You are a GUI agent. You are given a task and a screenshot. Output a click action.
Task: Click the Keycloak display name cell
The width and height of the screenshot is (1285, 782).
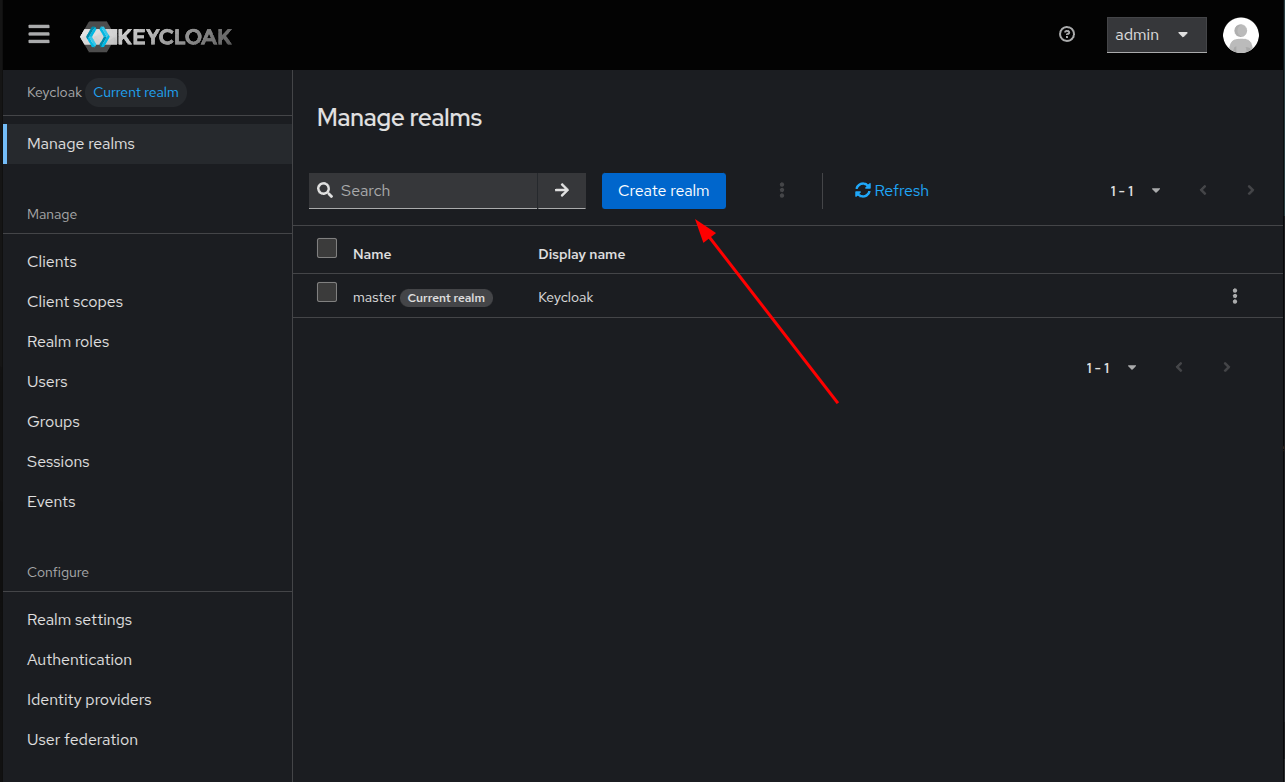tap(566, 297)
